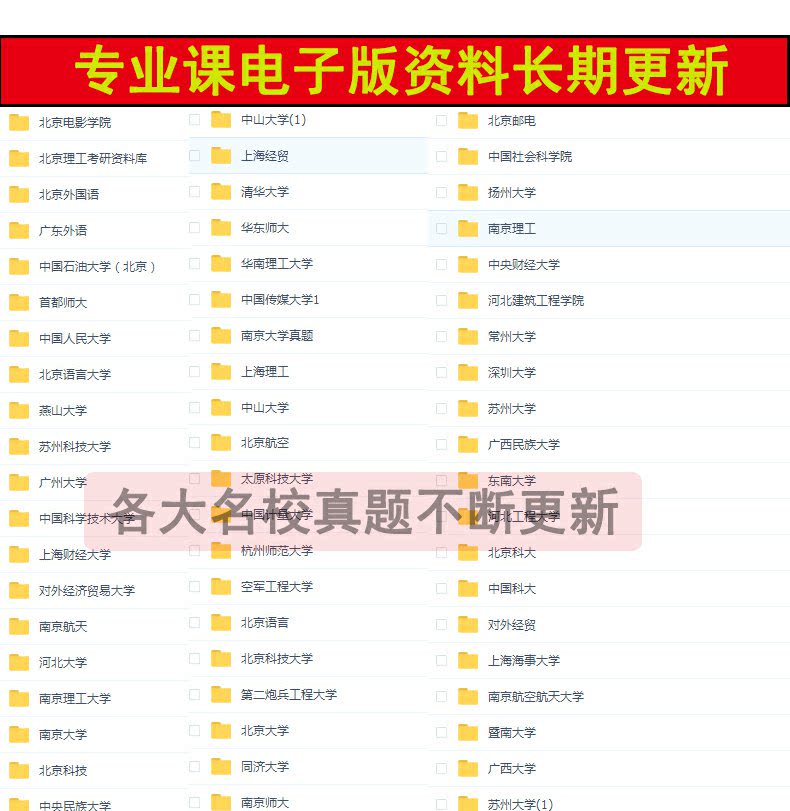
Task: Open the 北京科技大学 folder name
Action: point(277,658)
